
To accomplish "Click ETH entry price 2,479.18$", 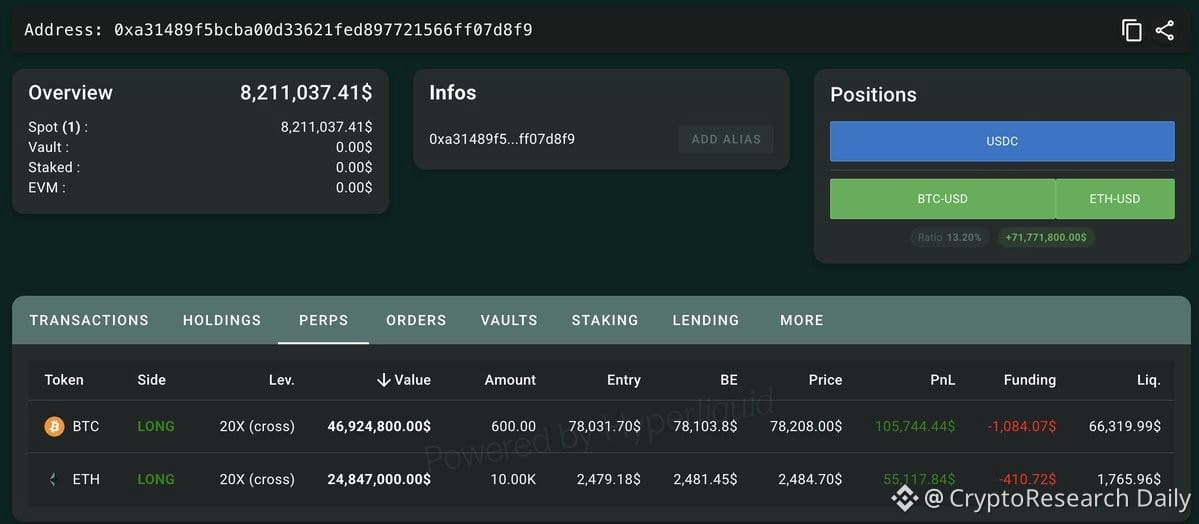I will 609,480.
